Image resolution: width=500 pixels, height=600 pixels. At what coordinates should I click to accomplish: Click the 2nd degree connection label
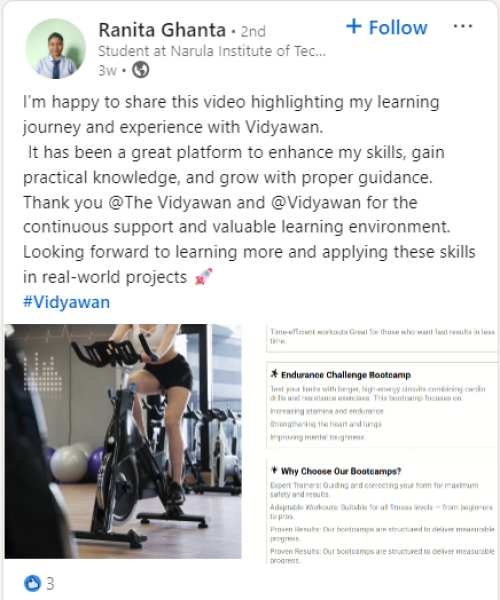(253, 31)
